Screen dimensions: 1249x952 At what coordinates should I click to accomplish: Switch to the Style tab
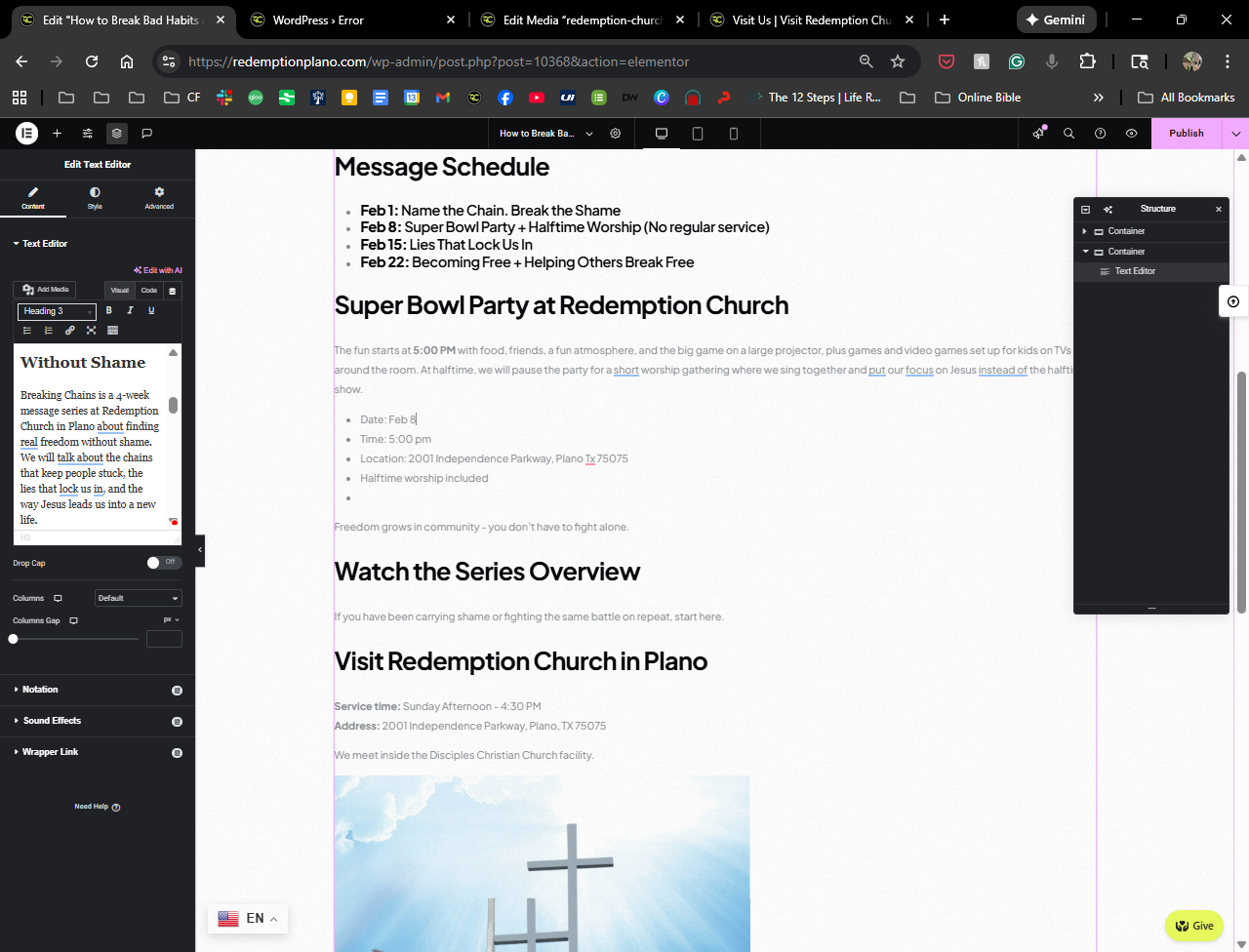click(95, 197)
